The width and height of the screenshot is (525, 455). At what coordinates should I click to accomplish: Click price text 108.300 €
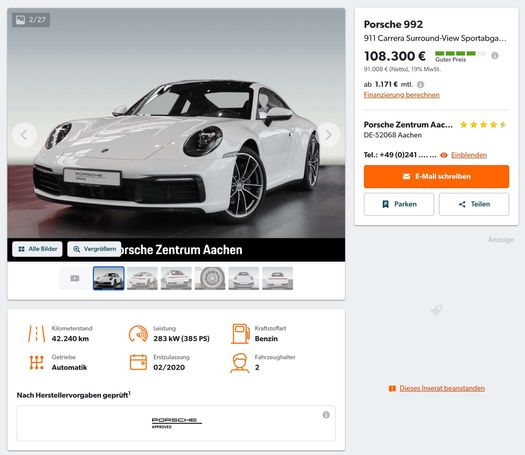coord(394,56)
